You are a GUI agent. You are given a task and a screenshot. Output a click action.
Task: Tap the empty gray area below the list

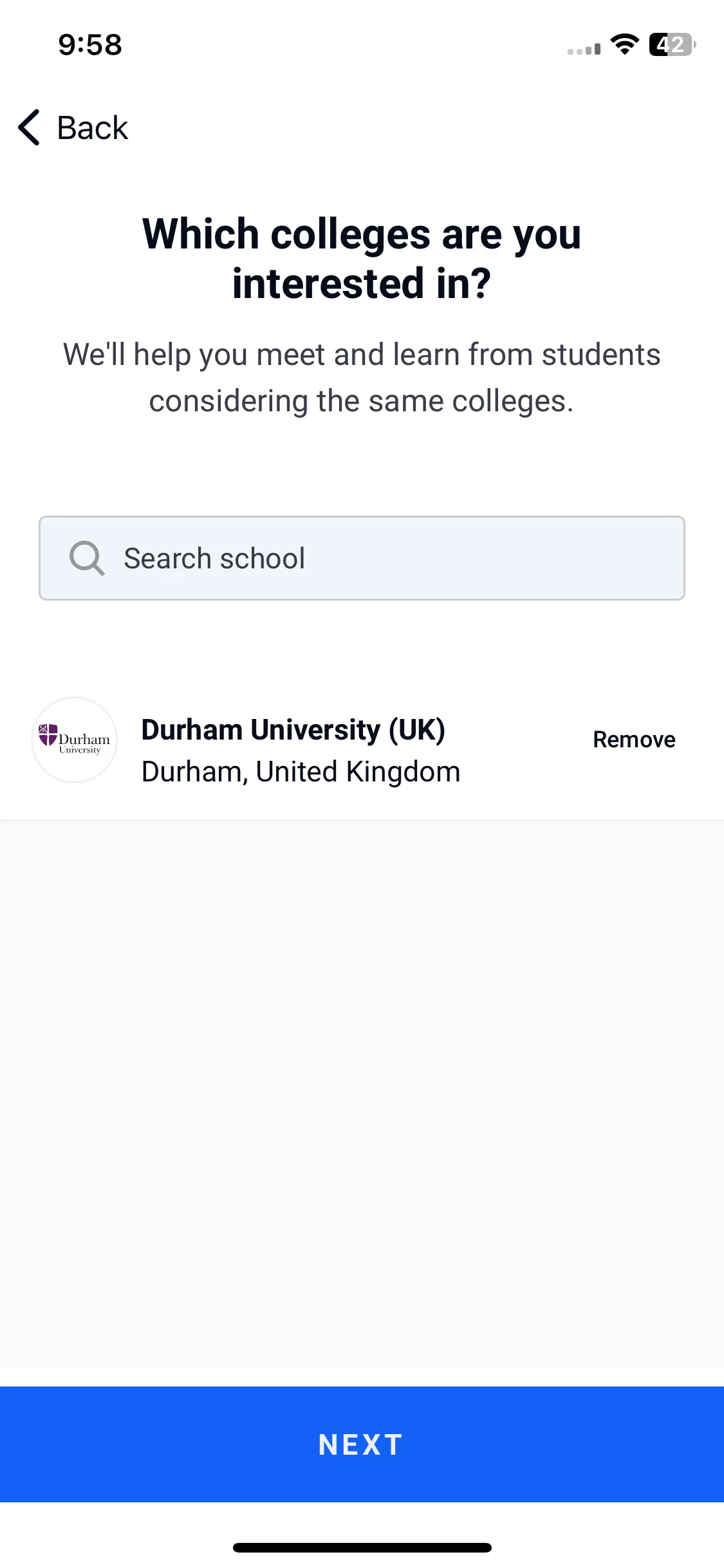point(362,1094)
